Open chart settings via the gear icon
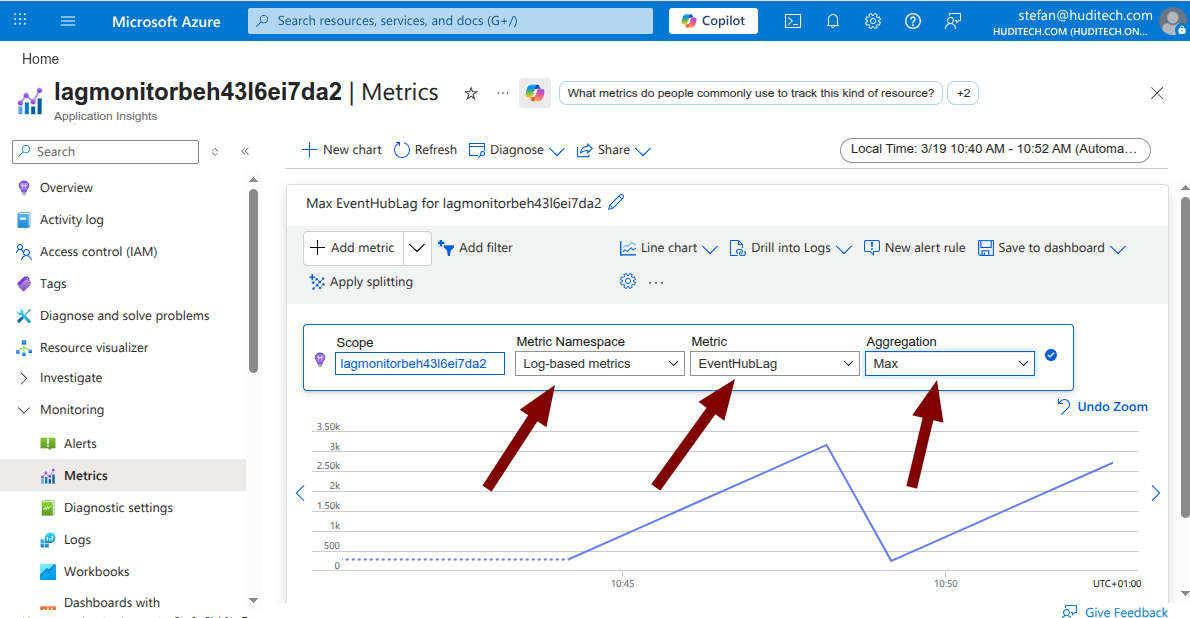 (x=628, y=281)
